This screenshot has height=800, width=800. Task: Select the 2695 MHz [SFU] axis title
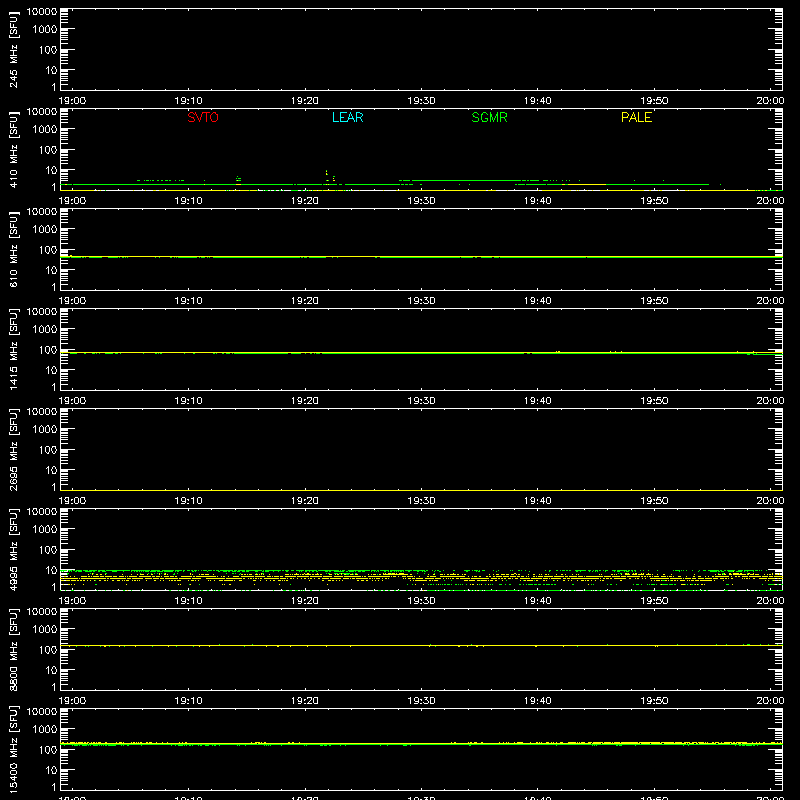tap(13, 449)
